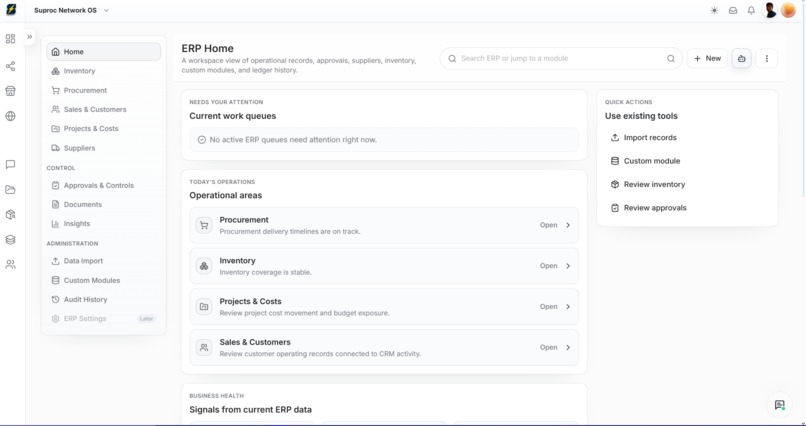Open Data Import in Administration
The width and height of the screenshot is (806, 426).
103,261
